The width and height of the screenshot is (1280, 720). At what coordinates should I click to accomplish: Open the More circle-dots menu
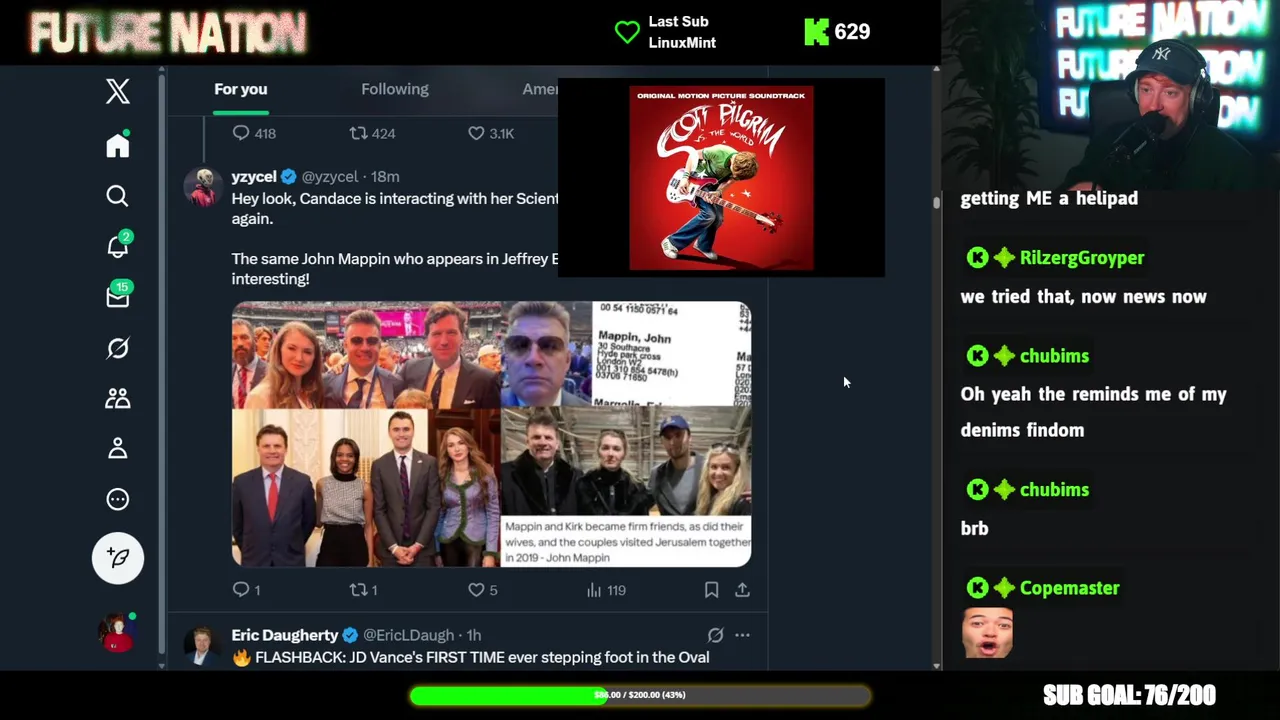click(118, 499)
